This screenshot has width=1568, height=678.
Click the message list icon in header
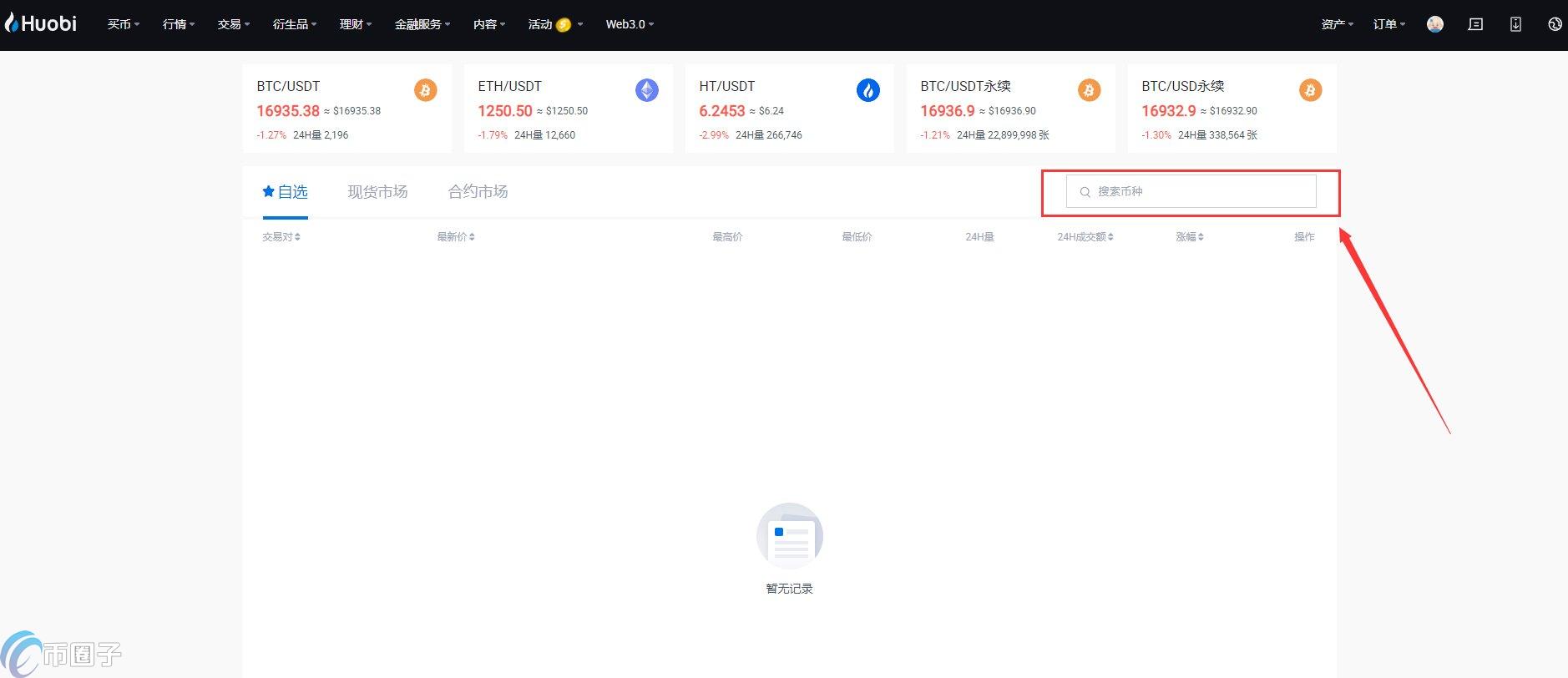(x=1475, y=24)
